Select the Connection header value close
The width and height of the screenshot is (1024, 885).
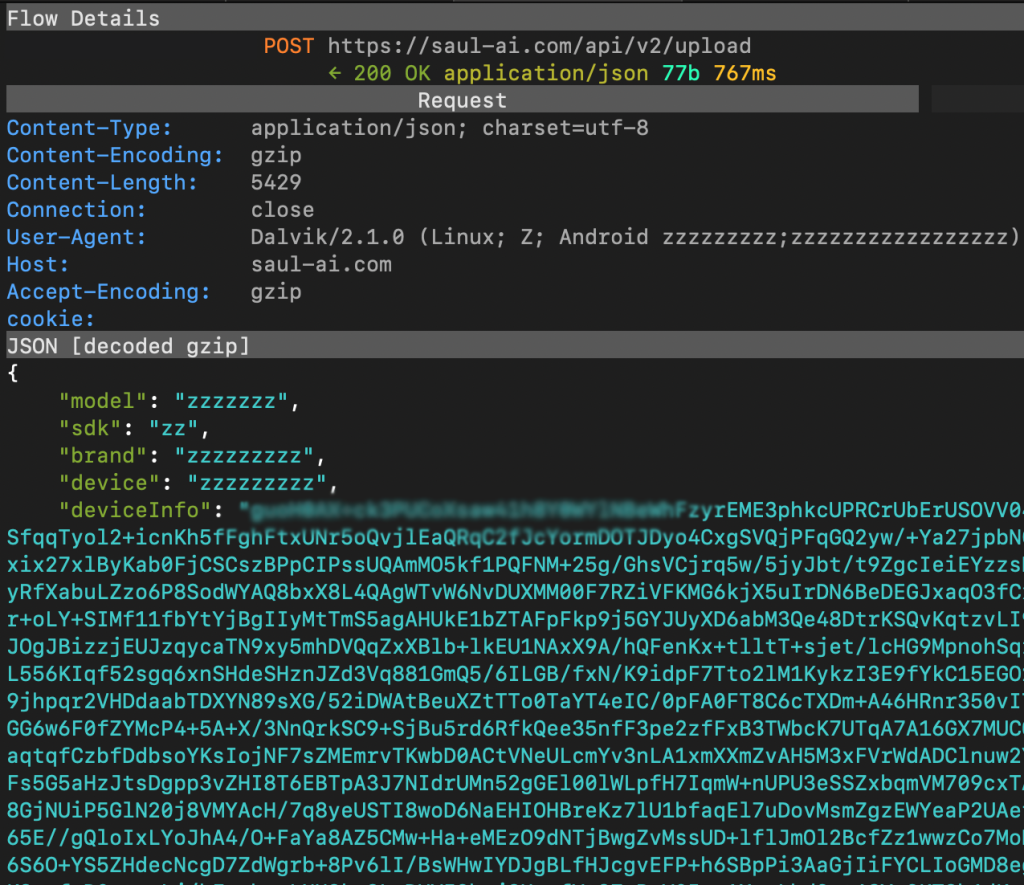pyautogui.click(x=282, y=210)
